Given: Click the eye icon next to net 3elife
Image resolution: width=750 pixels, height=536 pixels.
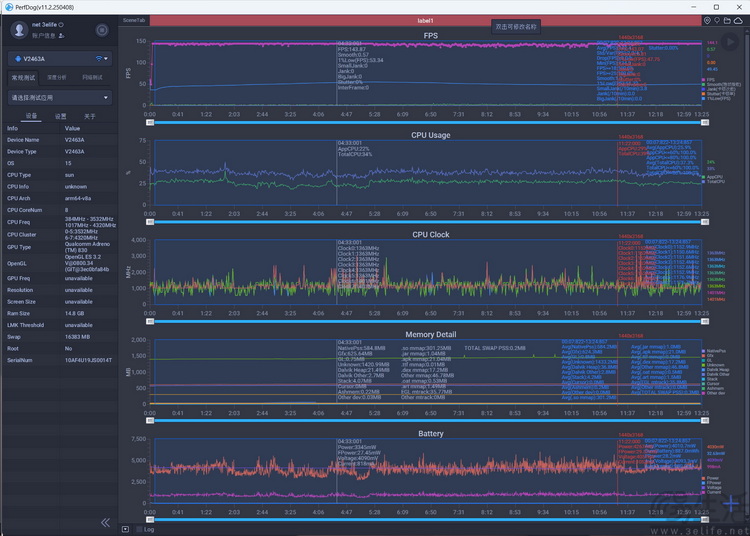Looking at the screenshot, I should pos(61,24).
